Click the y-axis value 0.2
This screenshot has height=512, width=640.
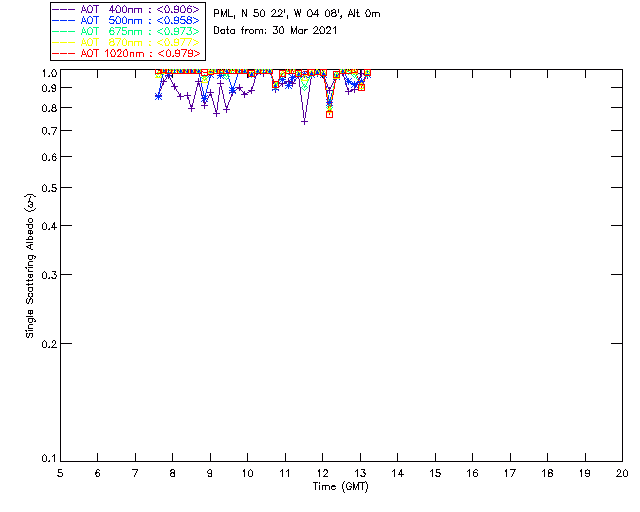point(49,344)
